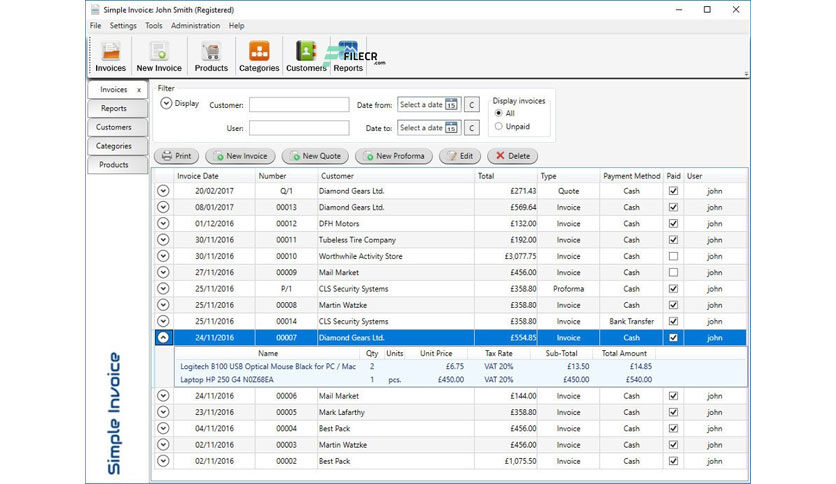836x484 pixels.
Task: Clear the Date to field with C button
Action: coord(471,128)
